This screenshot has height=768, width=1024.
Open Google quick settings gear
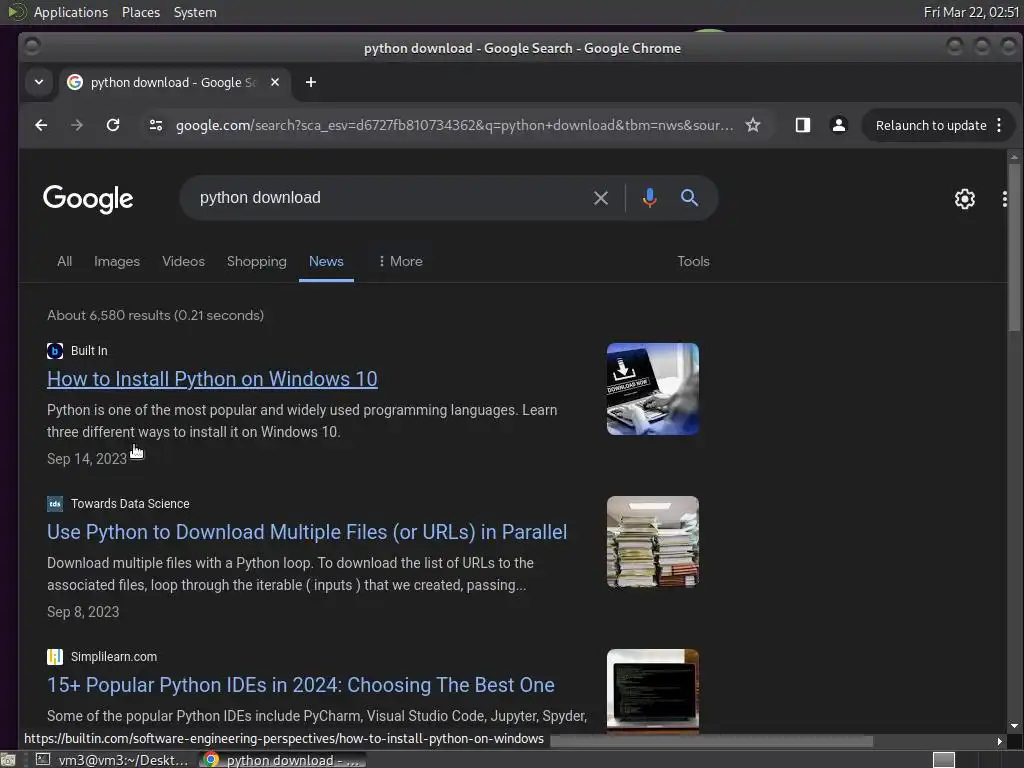tap(965, 199)
